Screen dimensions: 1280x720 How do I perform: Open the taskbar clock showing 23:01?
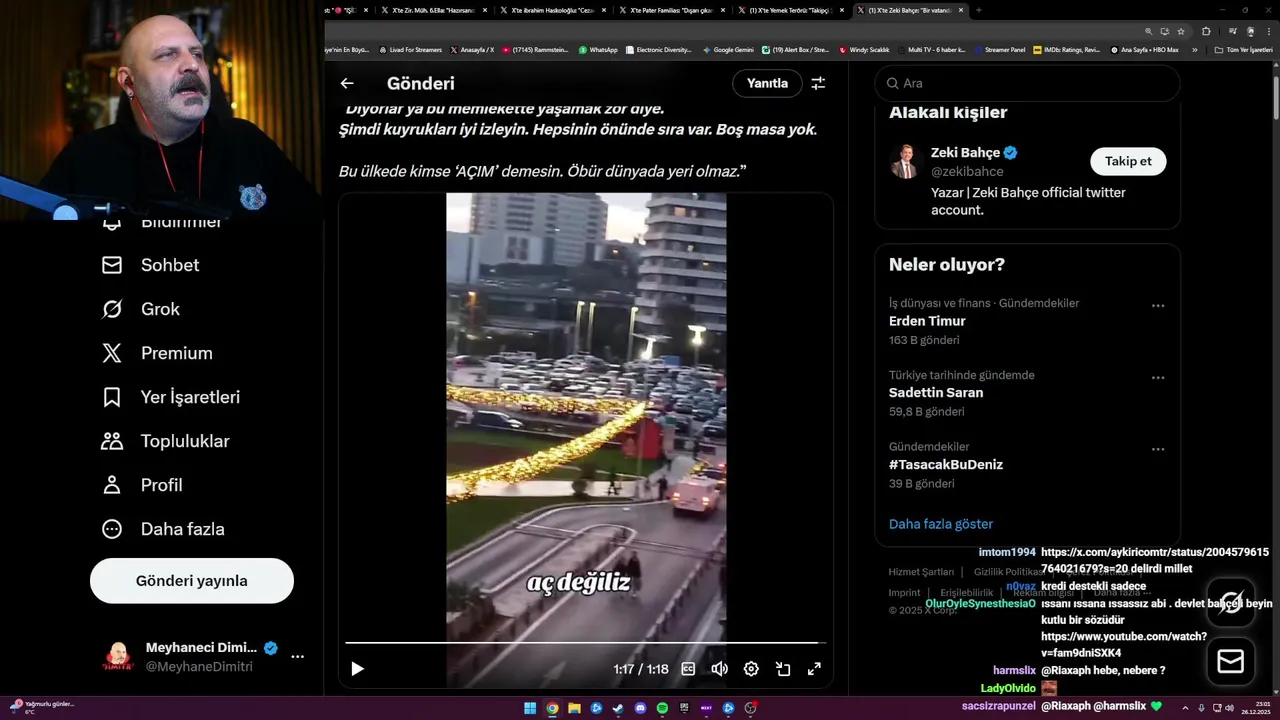click(1255, 708)
